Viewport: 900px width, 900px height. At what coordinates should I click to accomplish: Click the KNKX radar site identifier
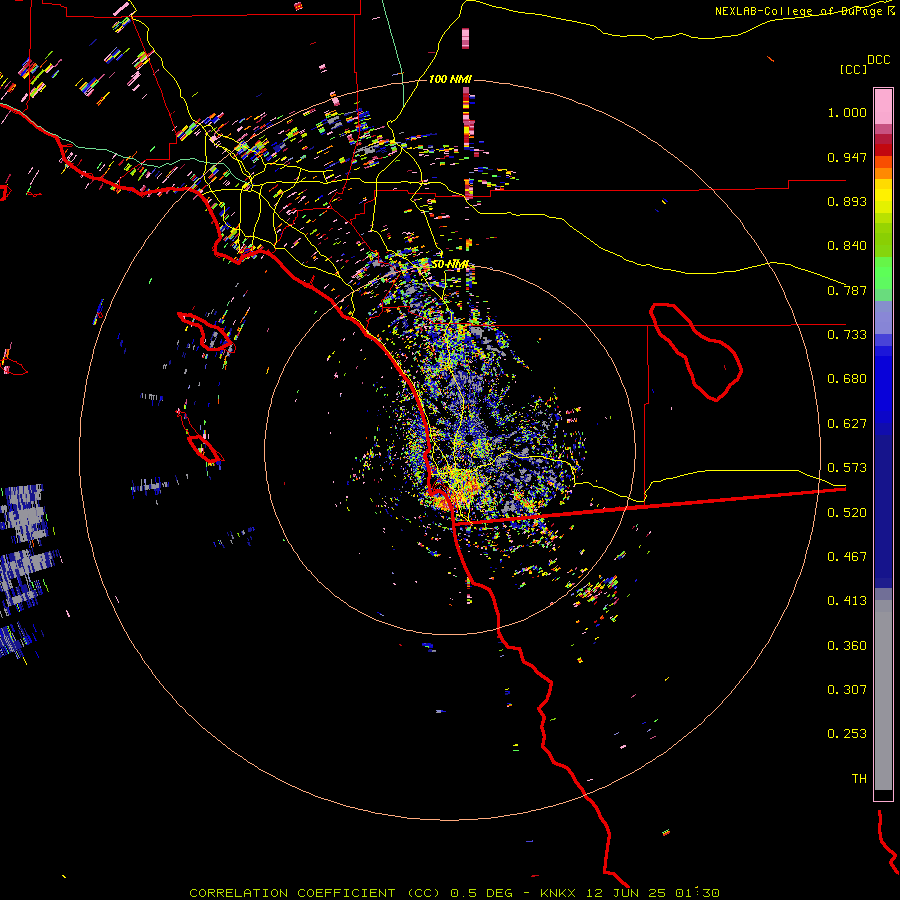coord(558,893)
